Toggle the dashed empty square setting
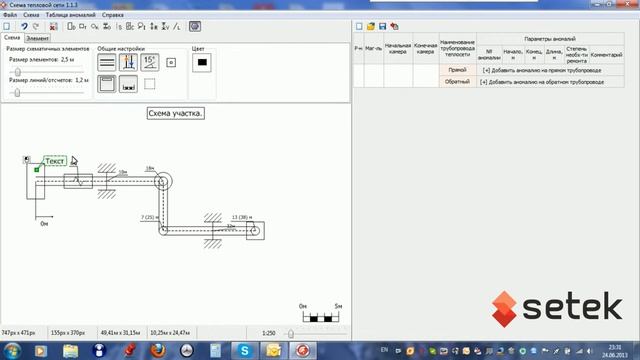 (150, 84)
